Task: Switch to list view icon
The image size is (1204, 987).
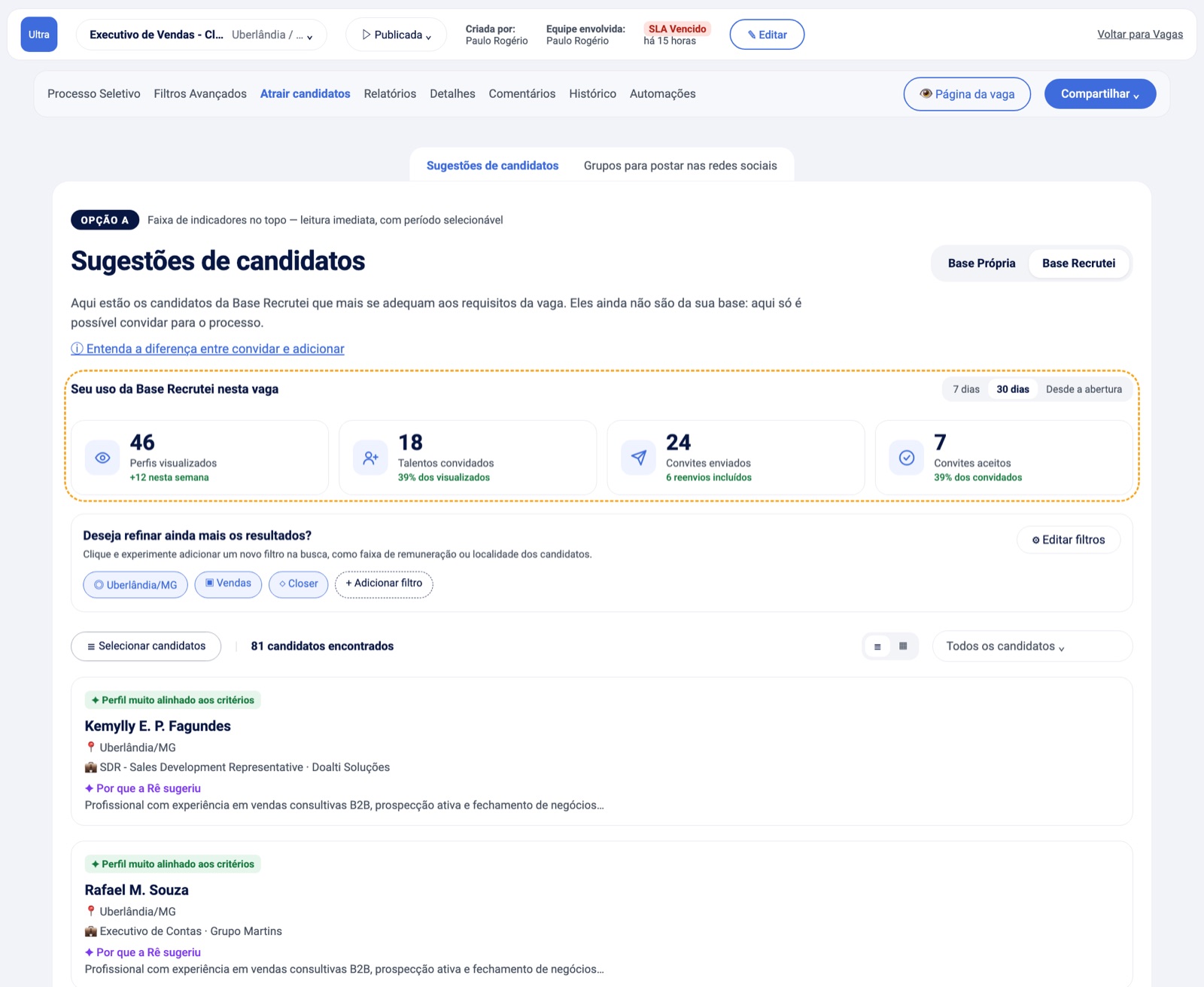Action: click(877, 646)
